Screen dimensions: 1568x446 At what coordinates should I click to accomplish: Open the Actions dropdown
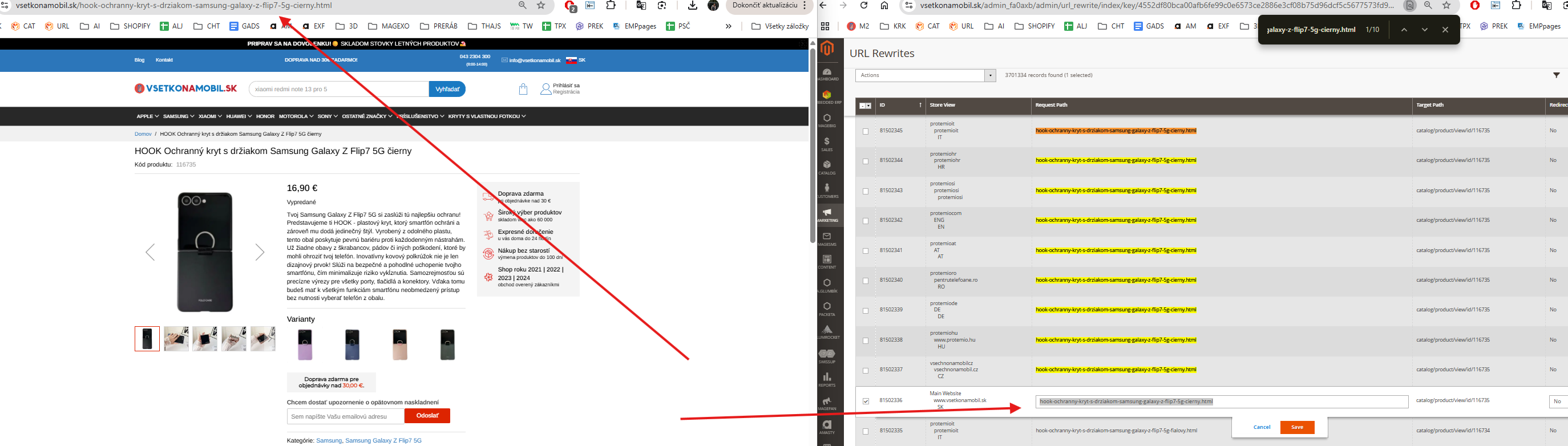[x=924, y=75]
